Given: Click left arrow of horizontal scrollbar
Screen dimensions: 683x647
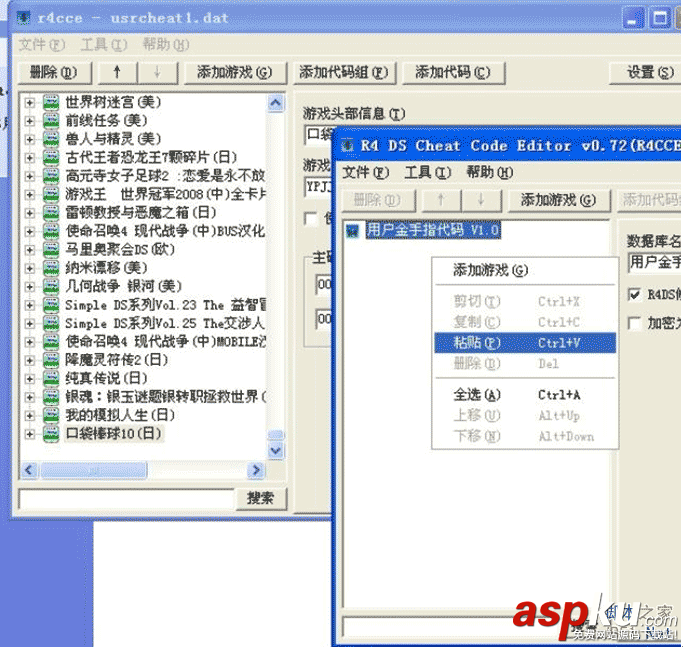Looking at the screenshot, I should (x=29, y=470).
